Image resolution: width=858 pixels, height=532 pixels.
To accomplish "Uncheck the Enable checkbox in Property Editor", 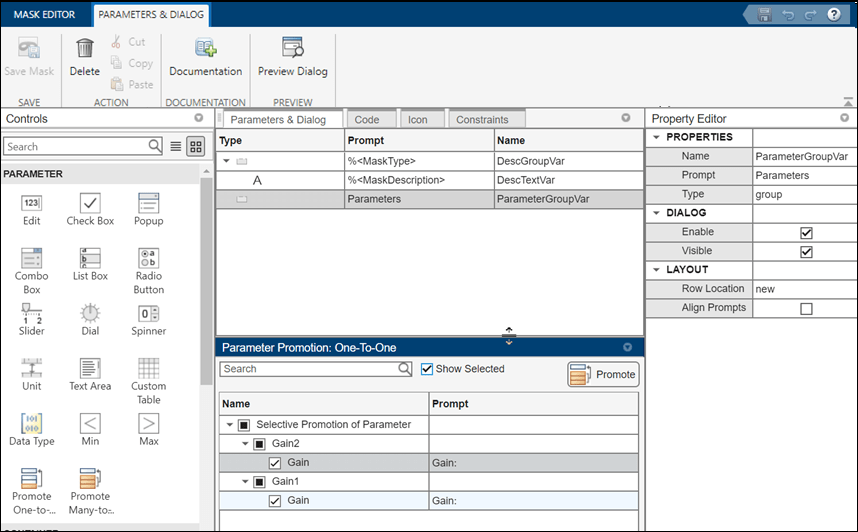I will click(806, 232).
